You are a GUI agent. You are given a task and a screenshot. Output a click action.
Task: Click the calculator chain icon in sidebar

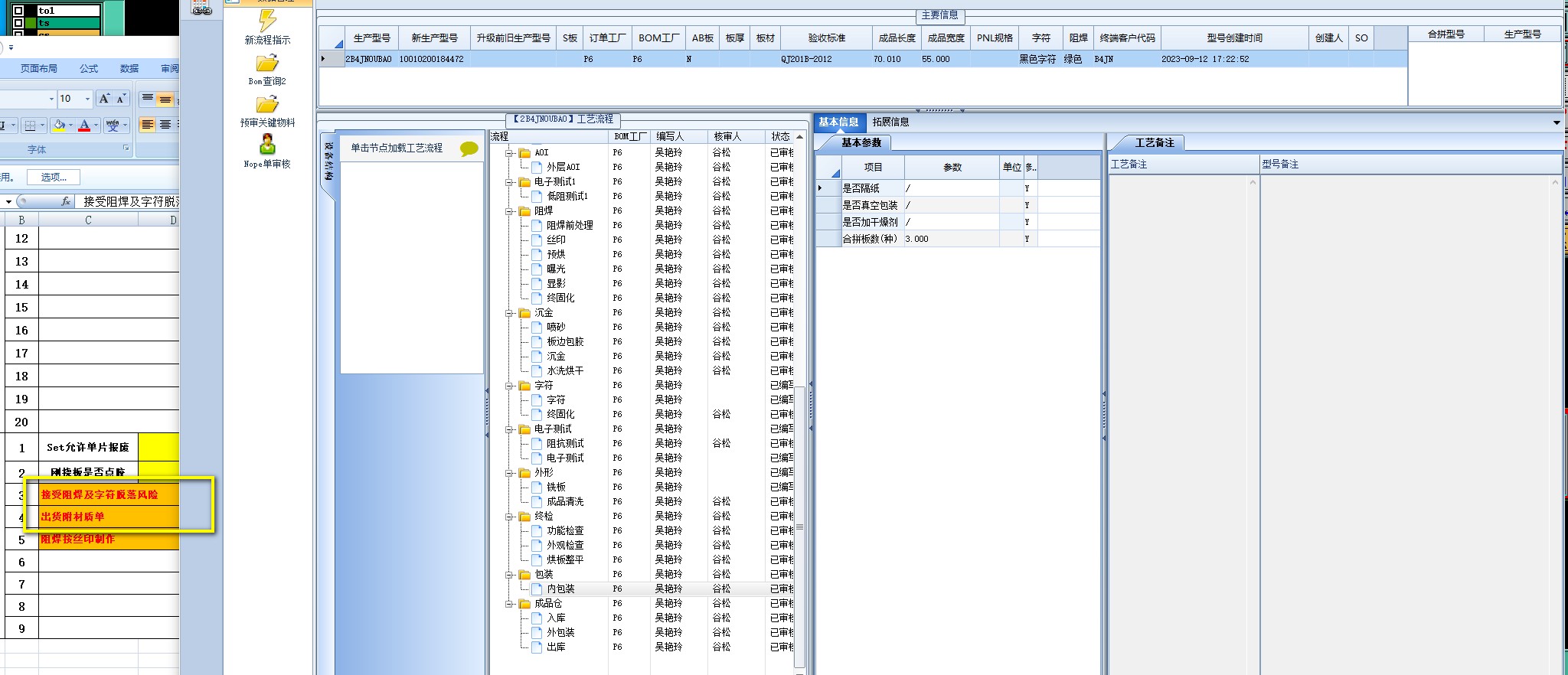pos(201,8)
